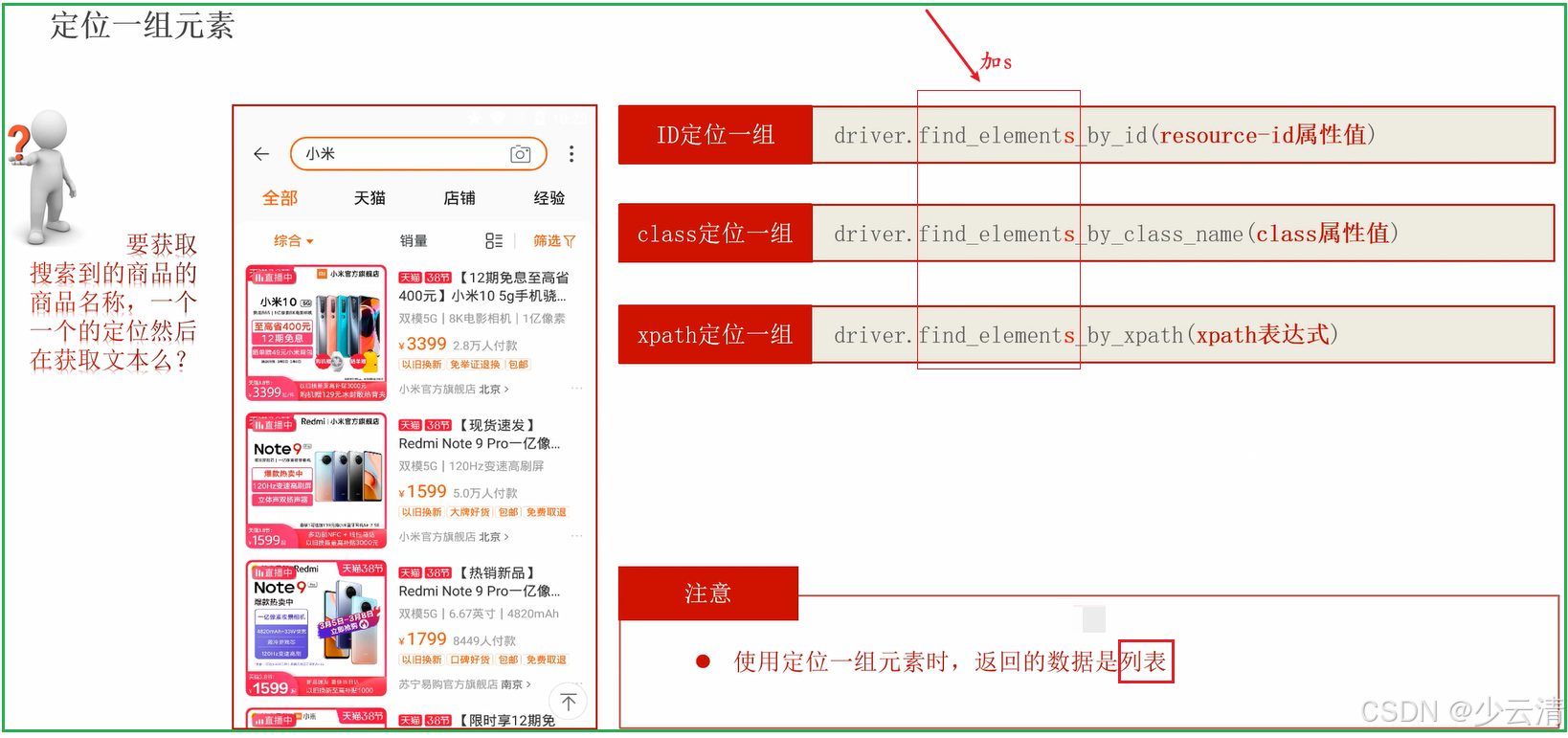
Task: Click the ¥3399 price
Action: tap(423, 345)
